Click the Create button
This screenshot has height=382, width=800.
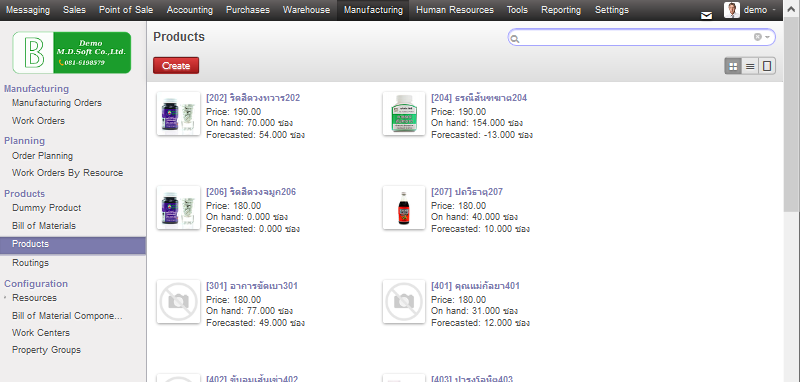point(176,65)
